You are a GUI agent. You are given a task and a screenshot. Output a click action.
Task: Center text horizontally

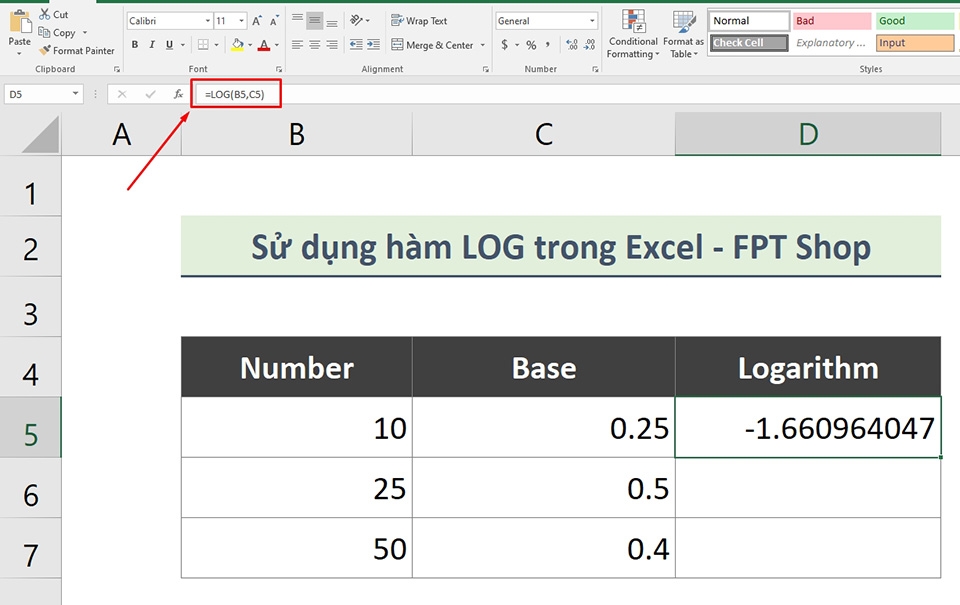click(315, 45)
